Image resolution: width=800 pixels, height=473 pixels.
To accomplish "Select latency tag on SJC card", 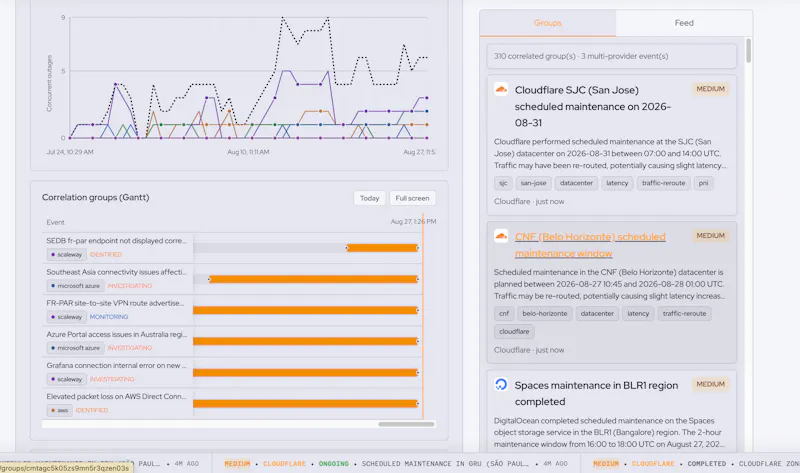I will click(617, 183).
